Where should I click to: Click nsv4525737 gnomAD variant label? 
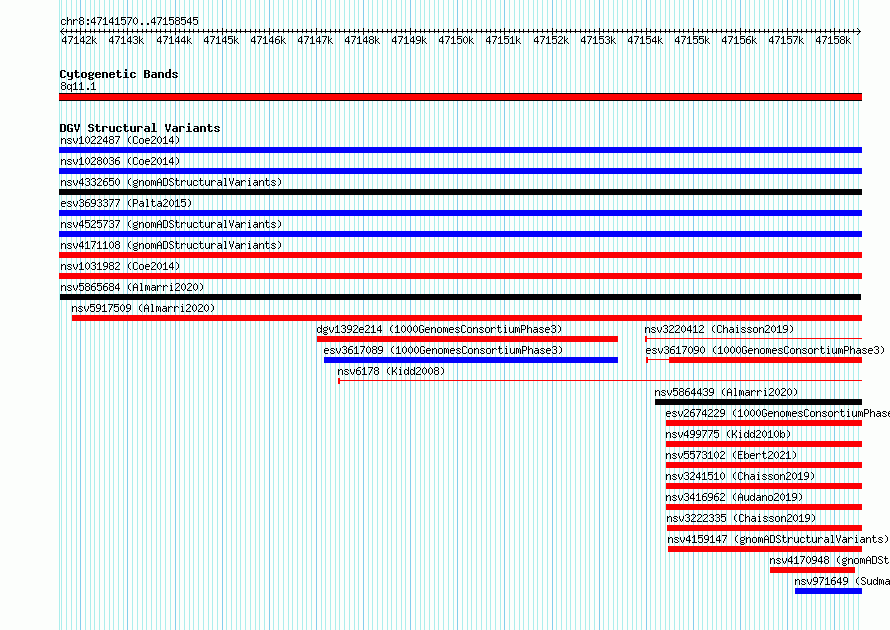tap(171, 224)
